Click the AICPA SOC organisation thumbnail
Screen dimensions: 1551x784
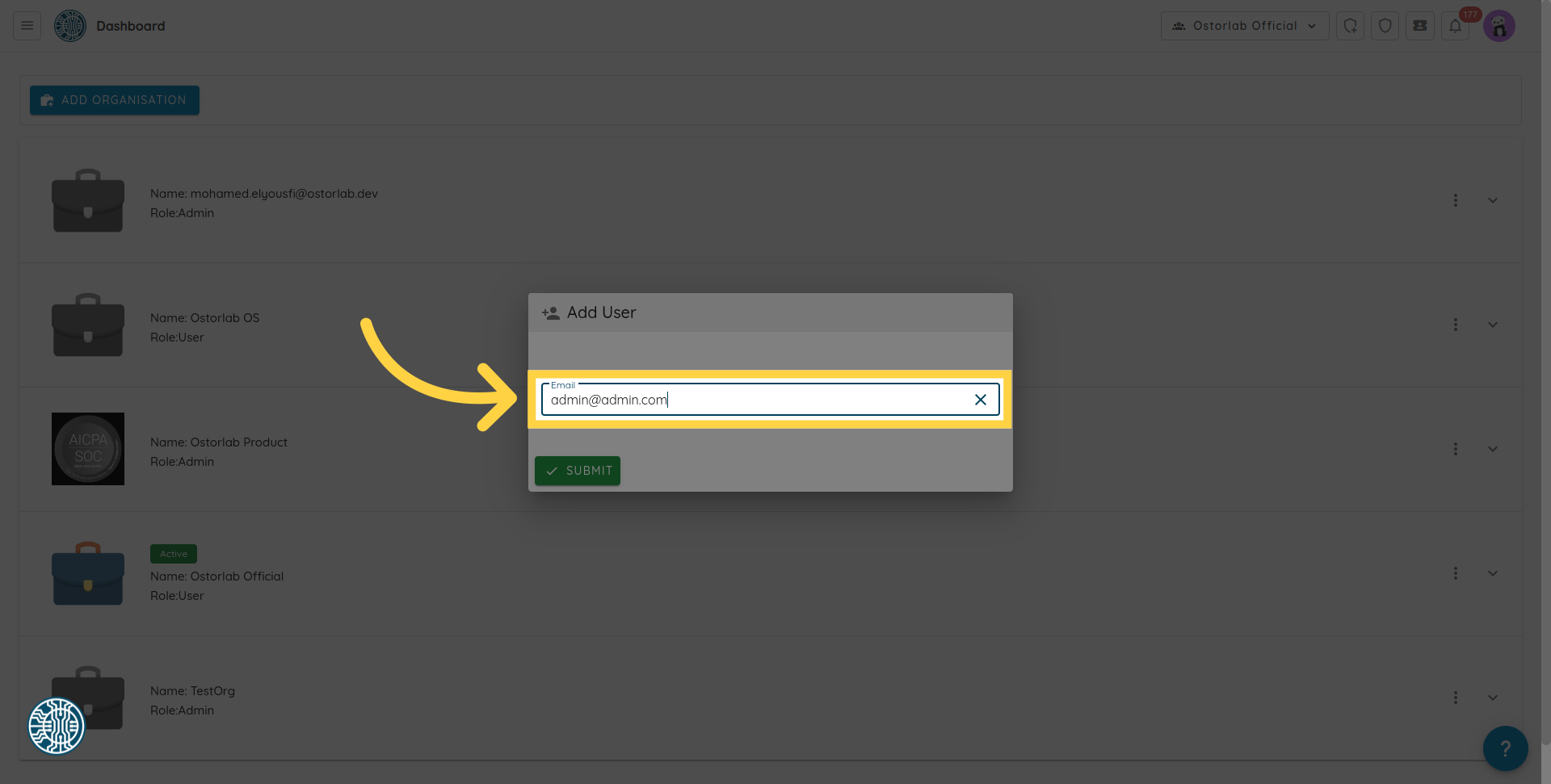point(88,449)
